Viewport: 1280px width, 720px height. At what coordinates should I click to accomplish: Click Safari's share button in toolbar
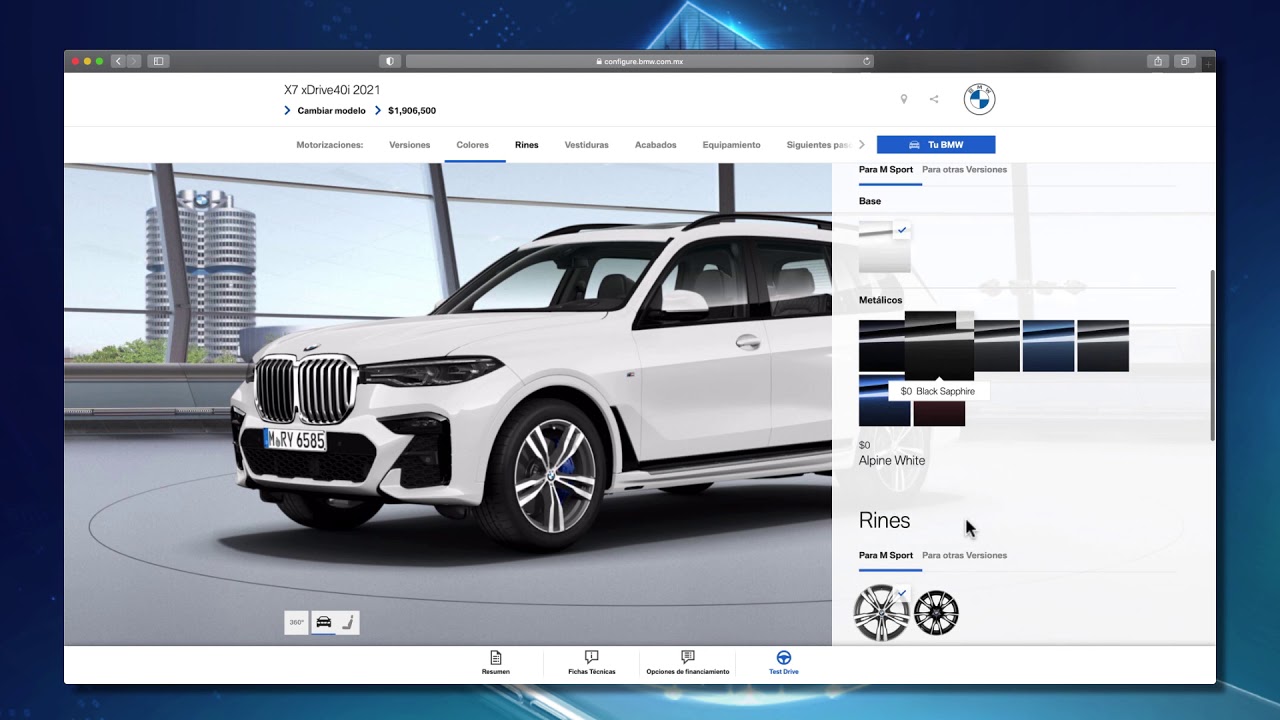[1158, 61]
